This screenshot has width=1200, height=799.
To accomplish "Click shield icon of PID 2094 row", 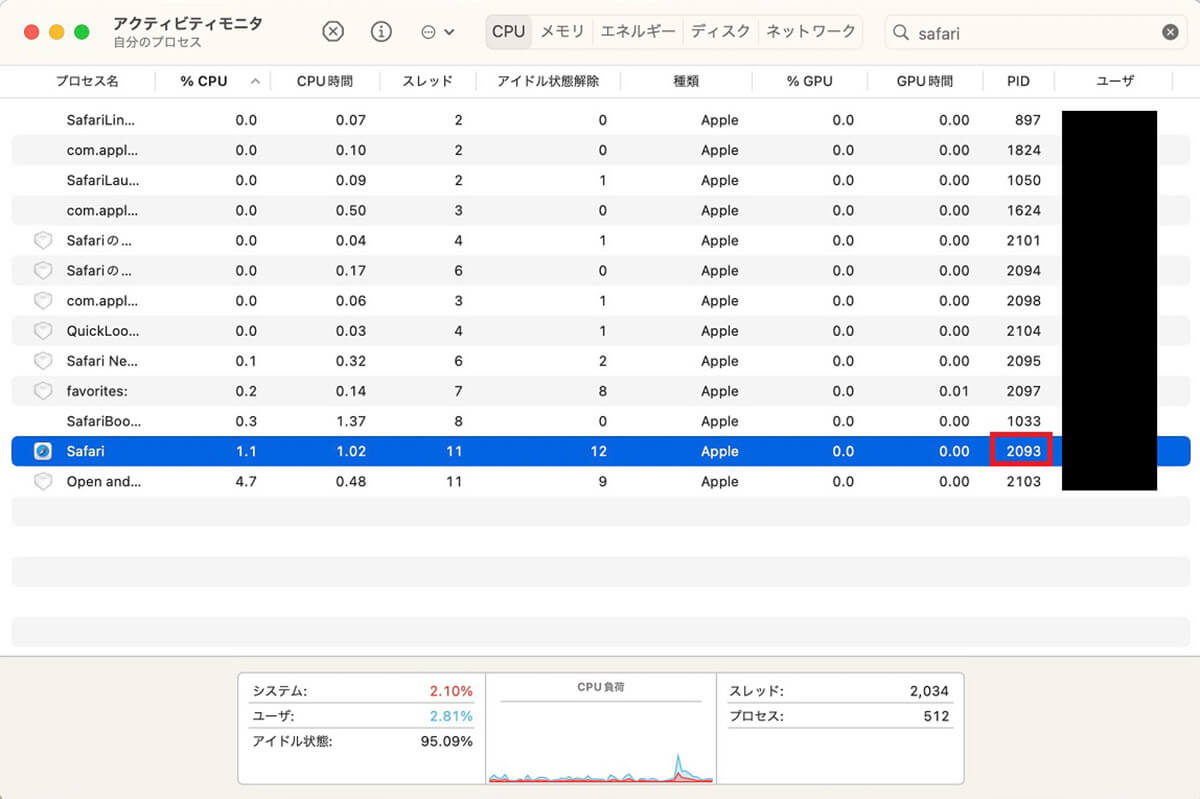I will tap(43, 270).
